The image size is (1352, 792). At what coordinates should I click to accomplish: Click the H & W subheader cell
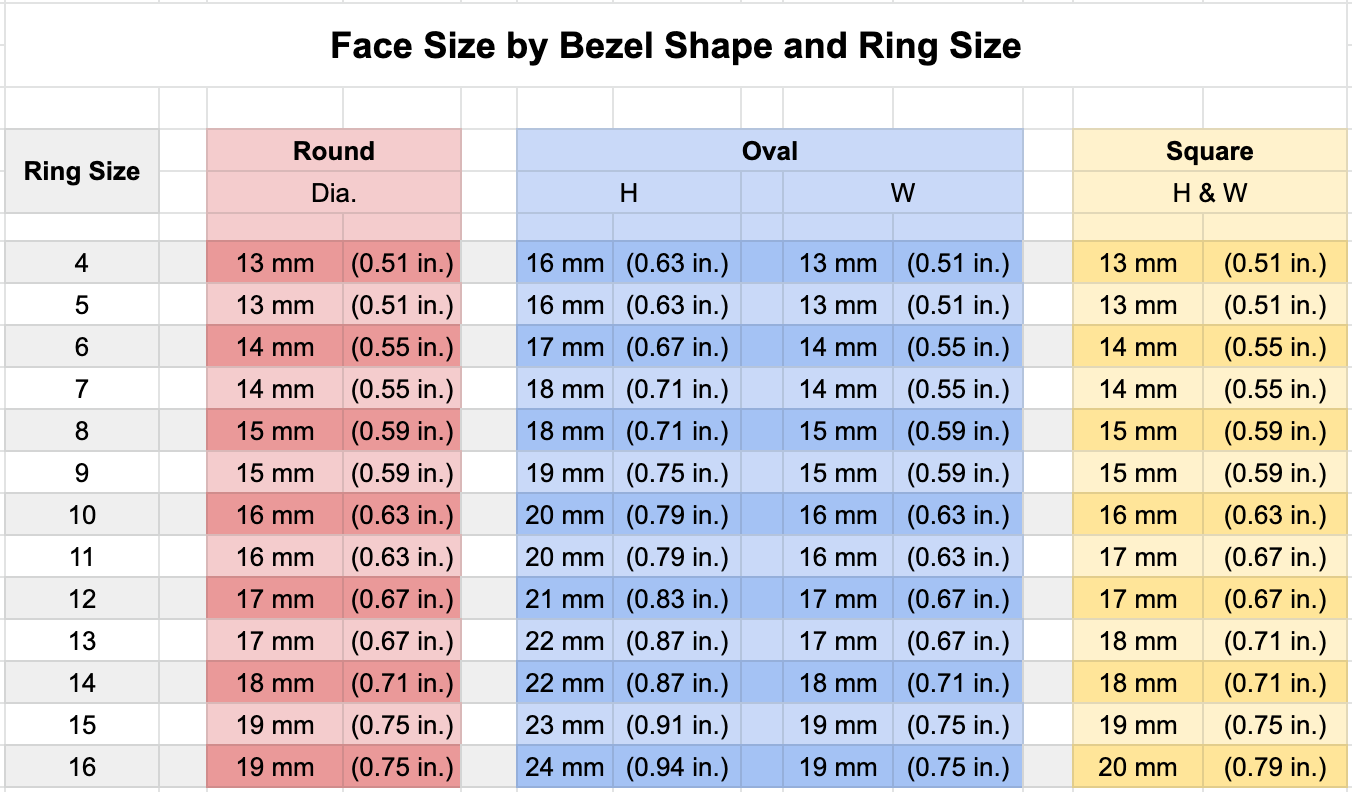pyautogui.click(x=1209, y=193)
